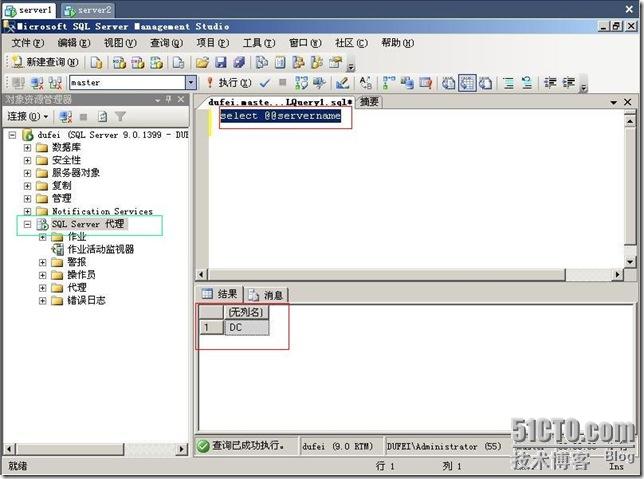This screenshot has width=644, height=479.
Task: Open a Database Engine Query
Action: coord(96,62)
